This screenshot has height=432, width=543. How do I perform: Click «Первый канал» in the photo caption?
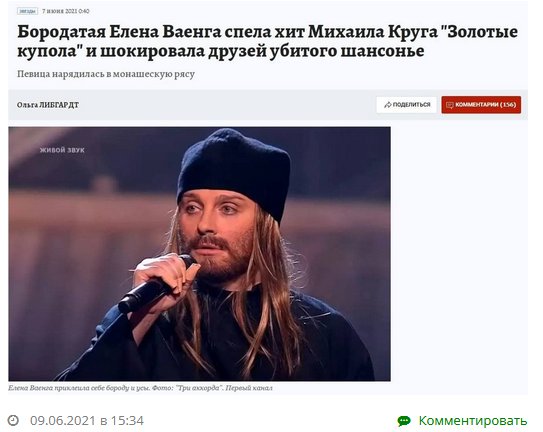249,388
